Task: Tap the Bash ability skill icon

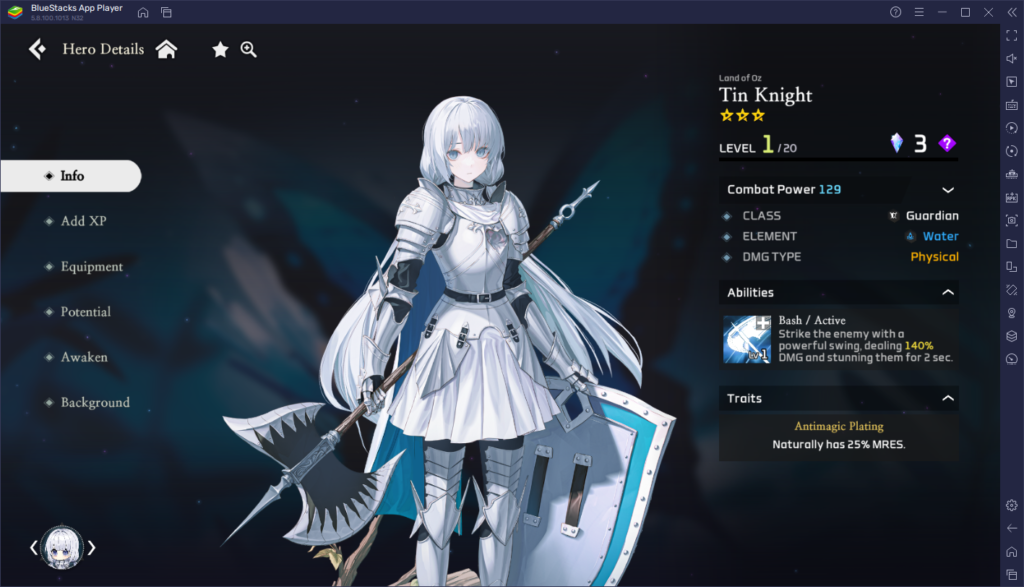Action: pyautogui.click(x=747, y=339)
